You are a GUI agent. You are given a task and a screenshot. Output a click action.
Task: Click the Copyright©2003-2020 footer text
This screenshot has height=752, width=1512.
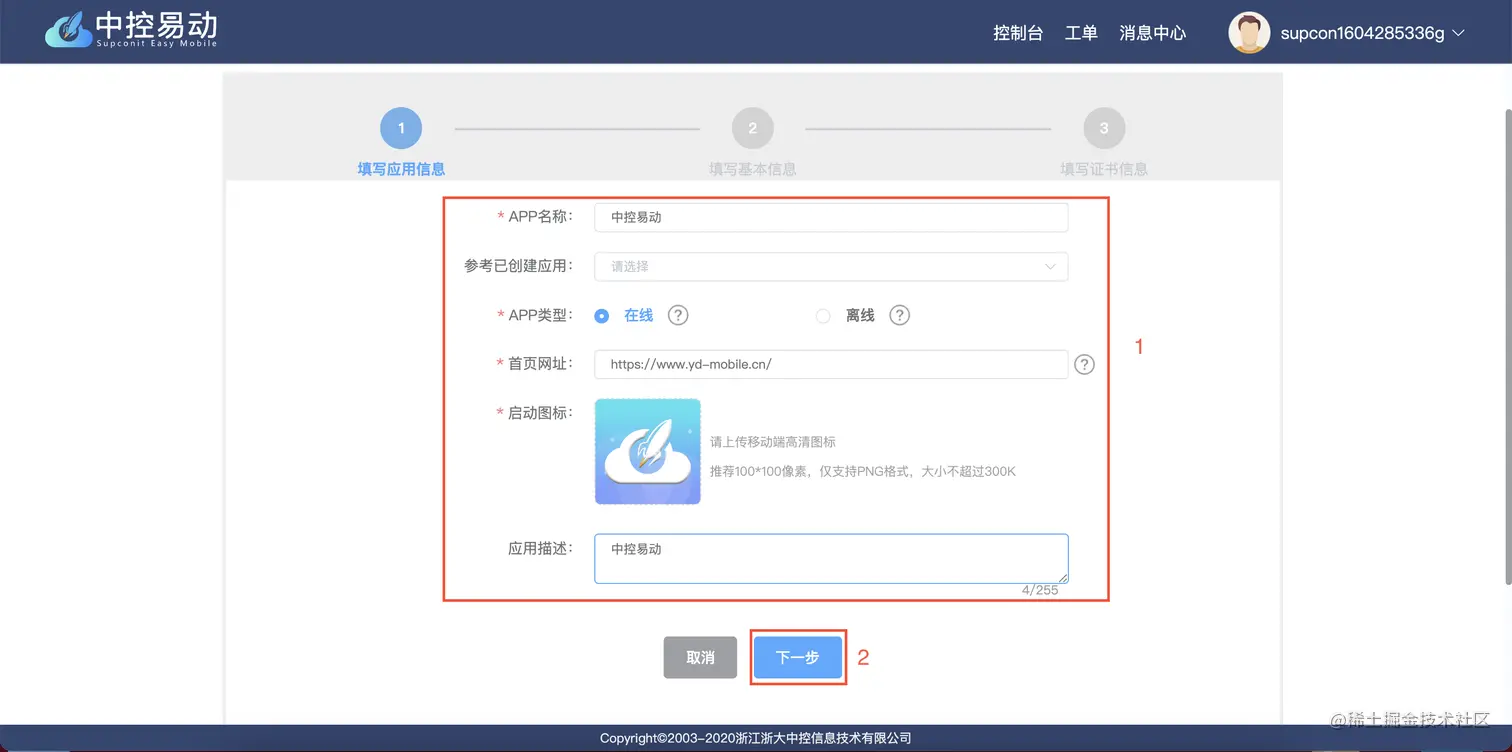click(x=756, y=738)
